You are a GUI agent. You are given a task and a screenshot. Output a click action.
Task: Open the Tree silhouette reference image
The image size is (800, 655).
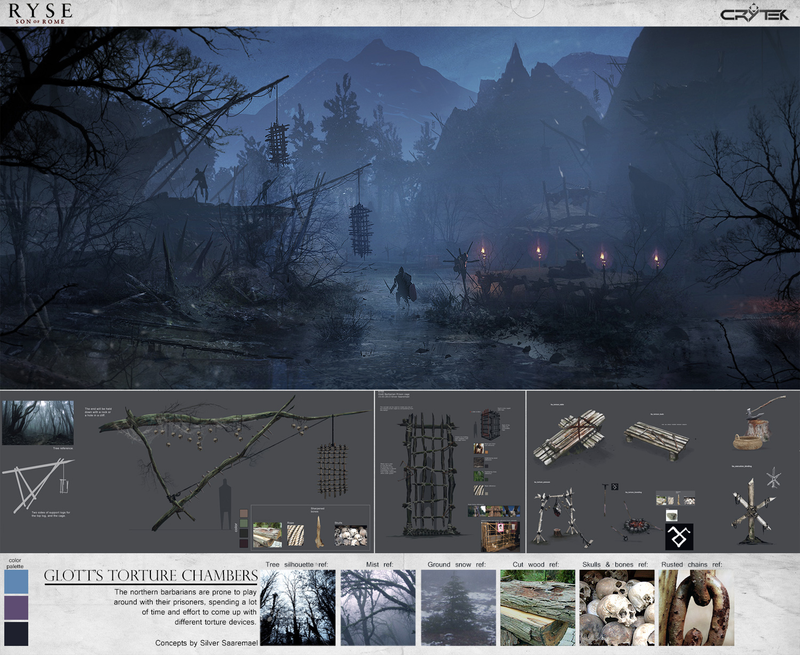[298, 608]
